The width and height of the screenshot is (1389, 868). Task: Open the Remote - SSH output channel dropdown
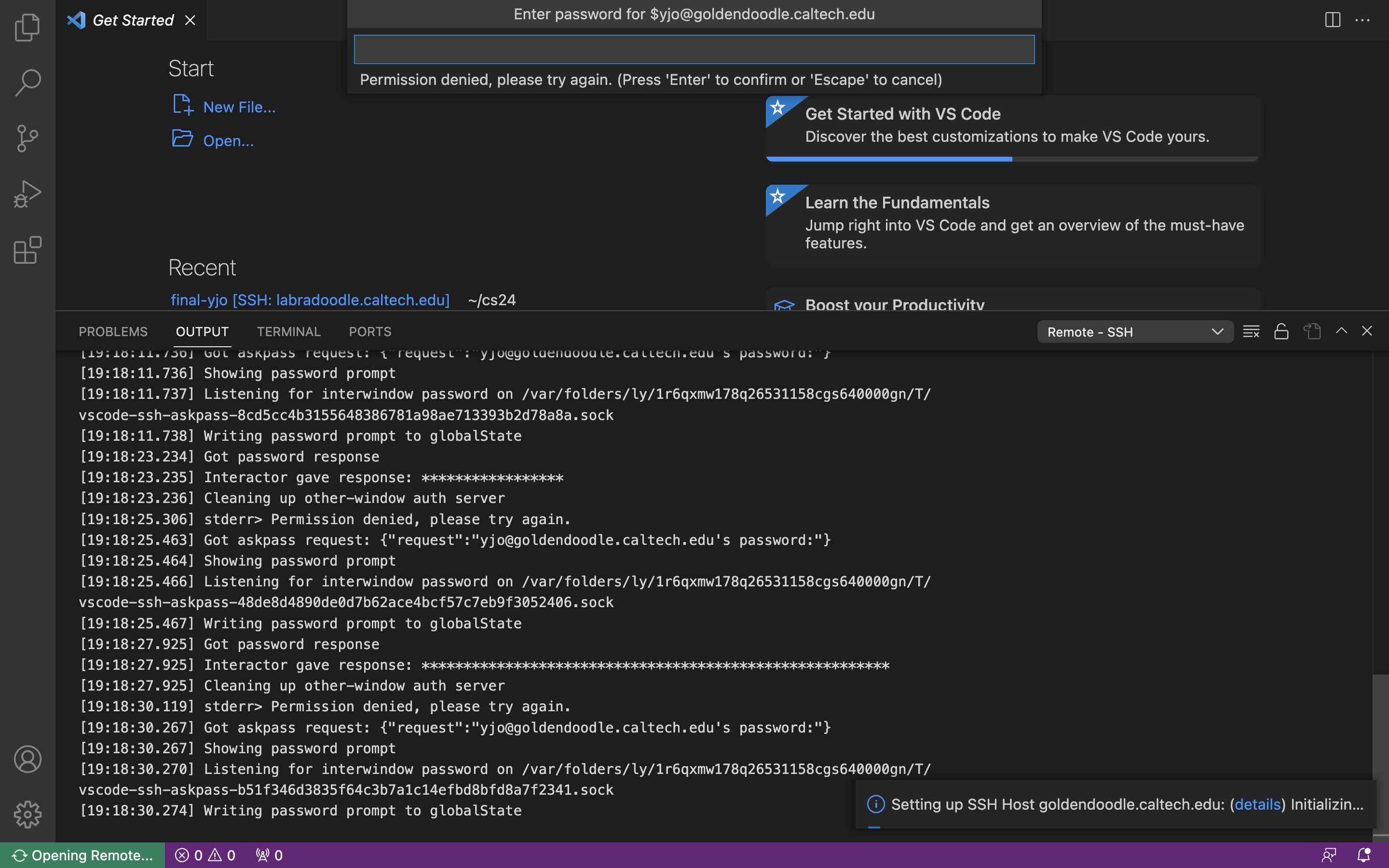(x=1135, y=332)
